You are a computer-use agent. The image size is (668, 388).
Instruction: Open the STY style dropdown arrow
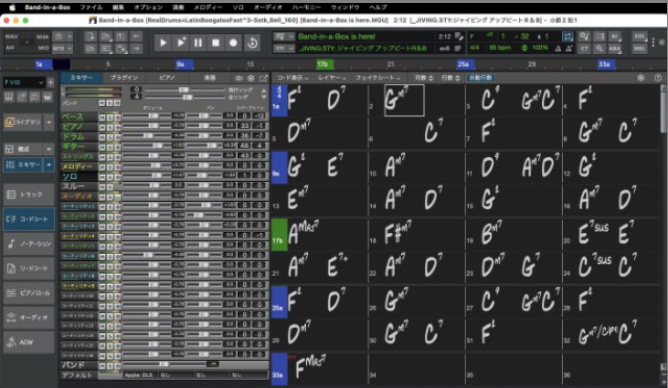[x=291, y=48]
